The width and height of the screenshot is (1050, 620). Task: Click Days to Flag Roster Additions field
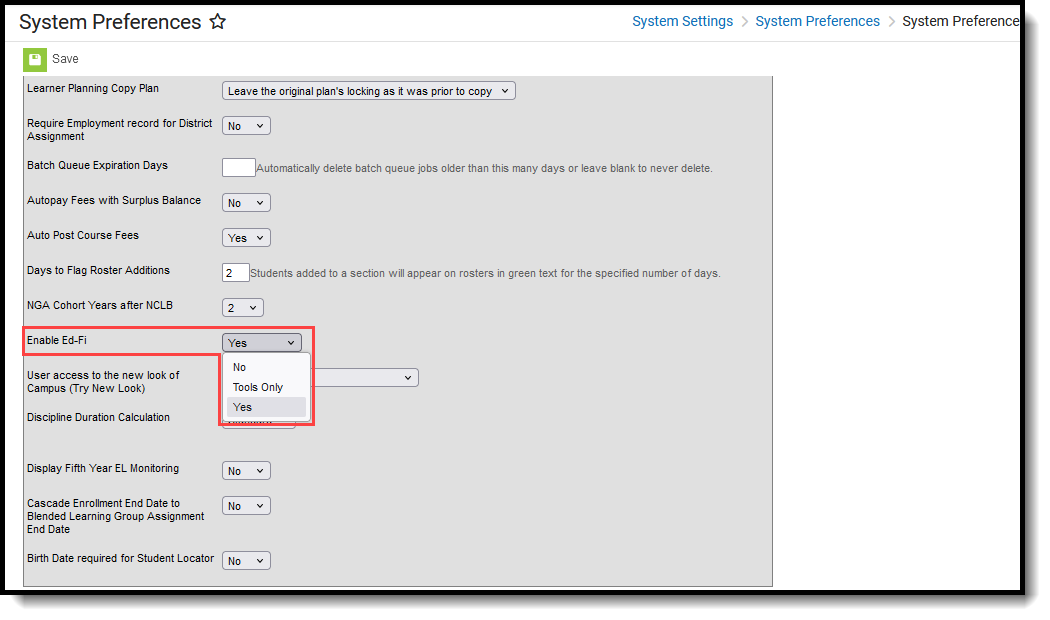[236, 273]
